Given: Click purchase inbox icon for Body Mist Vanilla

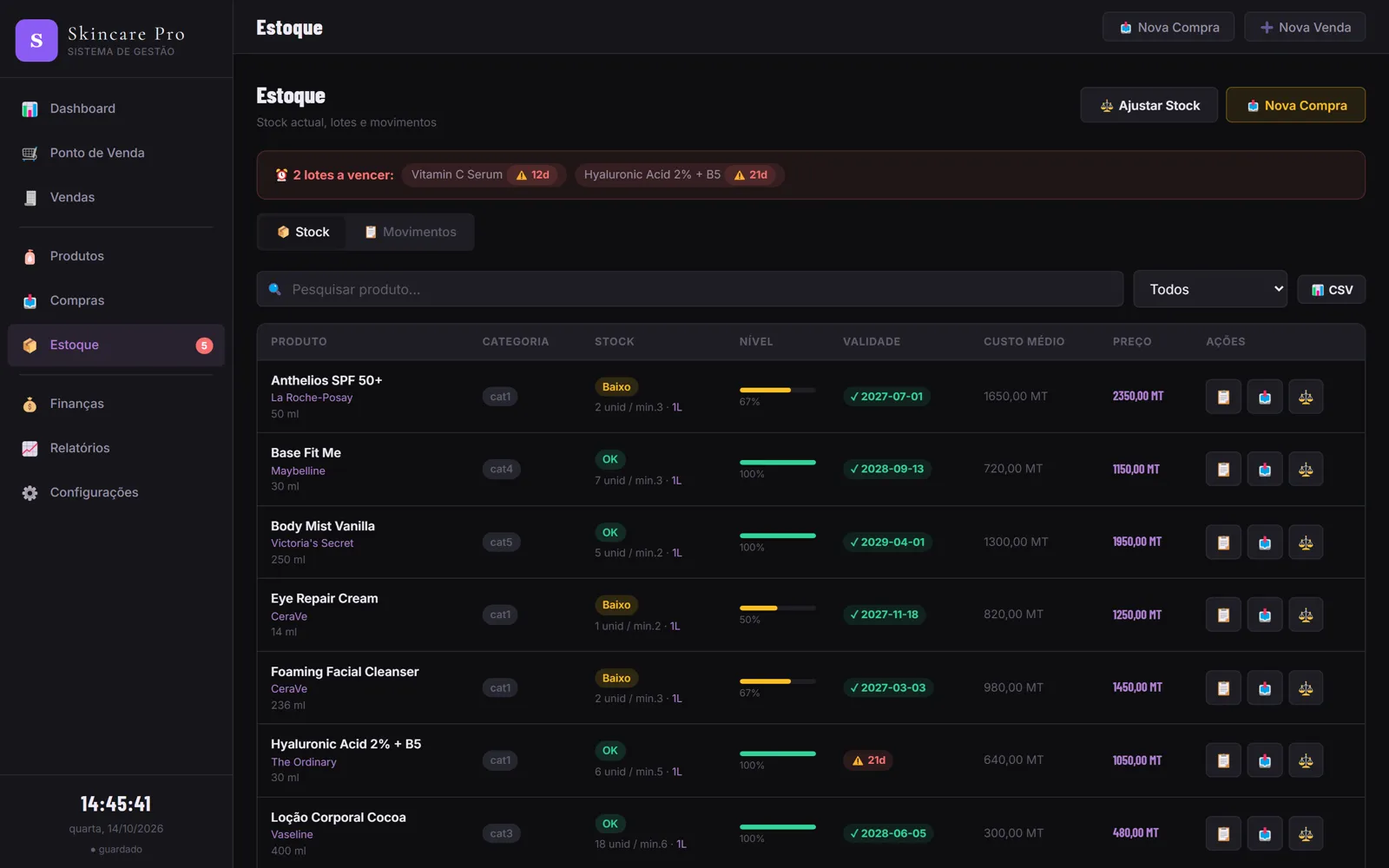Looking at the screenshot, I should pos(1265,542).
